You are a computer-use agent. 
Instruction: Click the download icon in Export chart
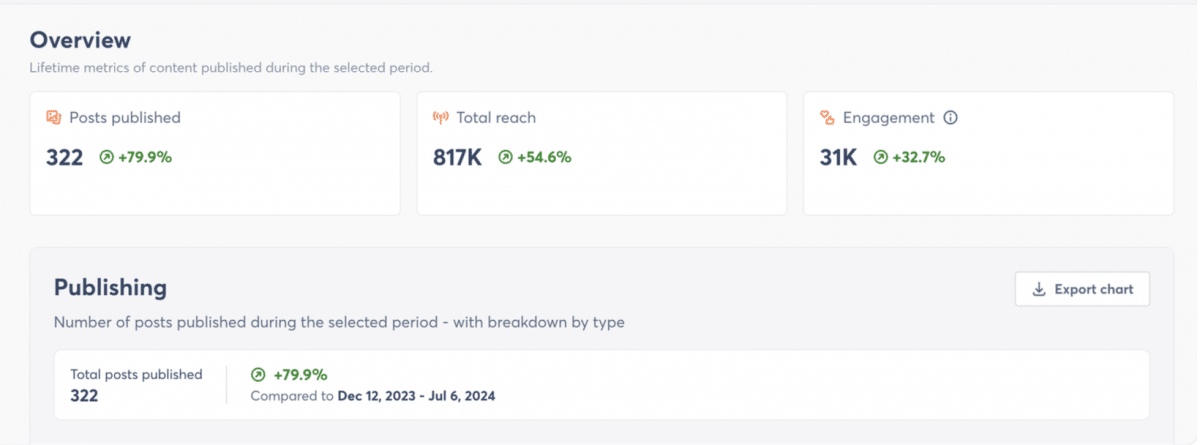click(x=1039, y=289)
